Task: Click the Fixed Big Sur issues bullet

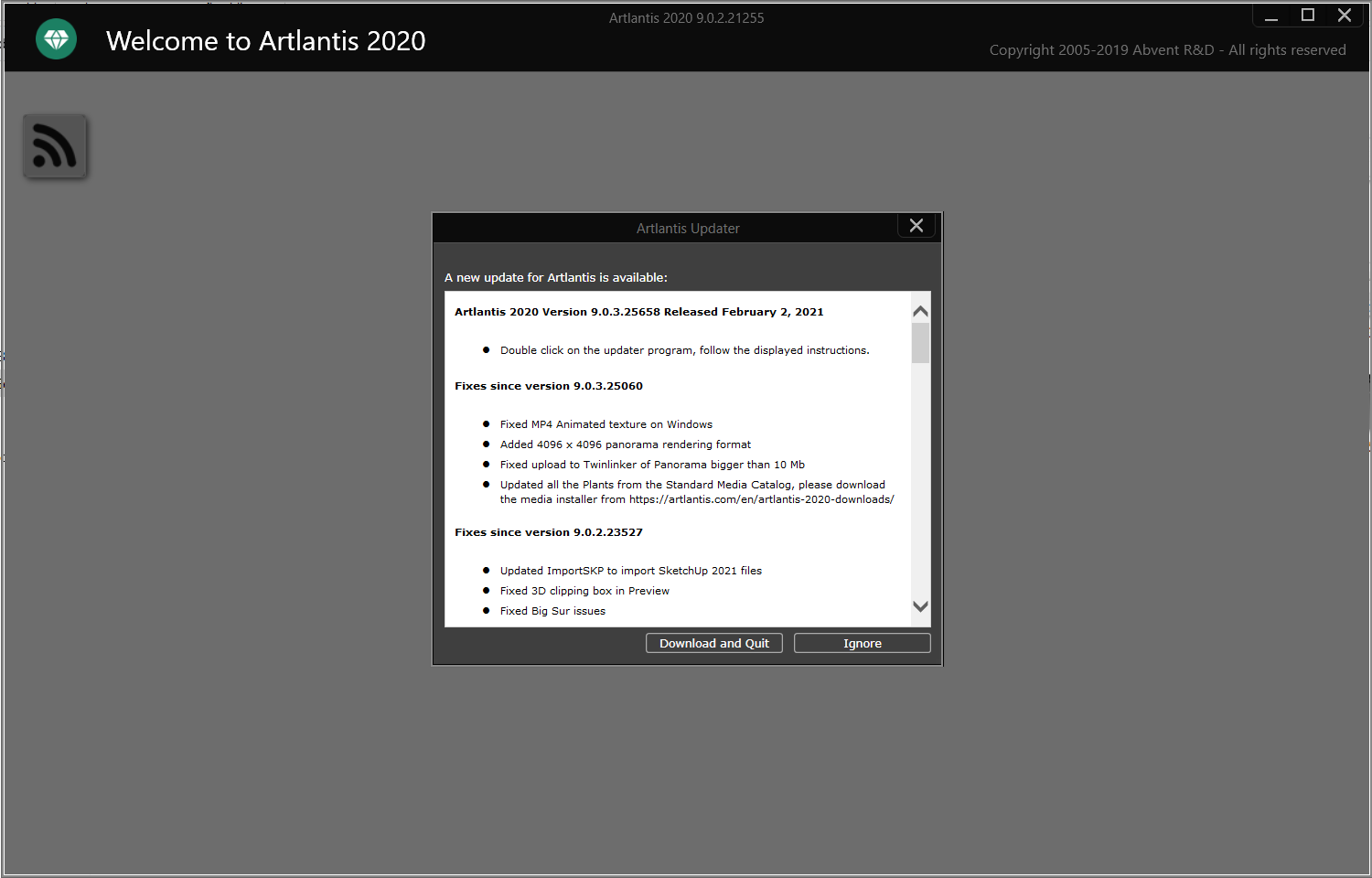Action: pyautogui.click(x=552, y=610)
